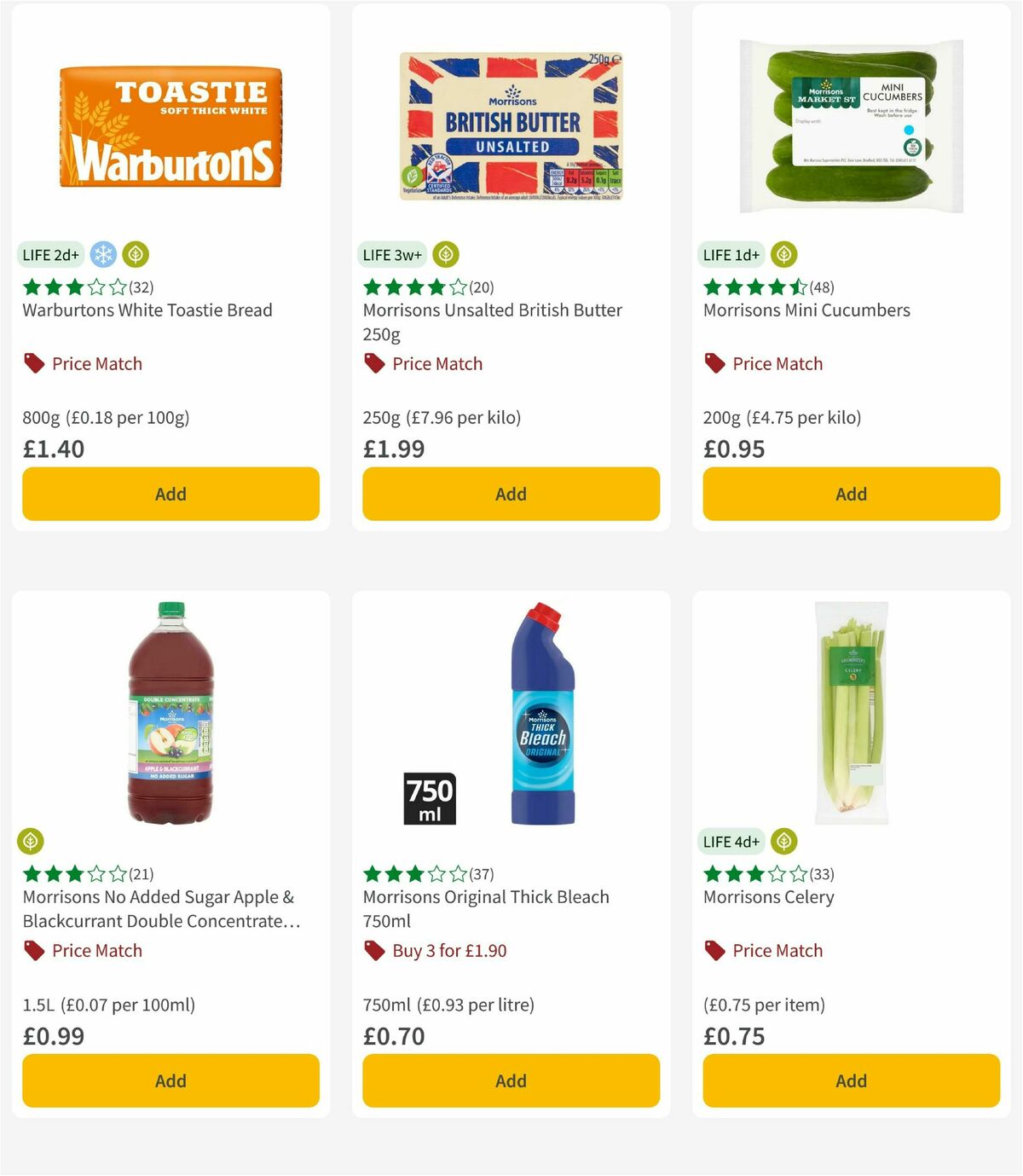Add Morrisons Celery to basket
The width and height of the screenshot is (1023, 1176).
[x=850, y=1080]
